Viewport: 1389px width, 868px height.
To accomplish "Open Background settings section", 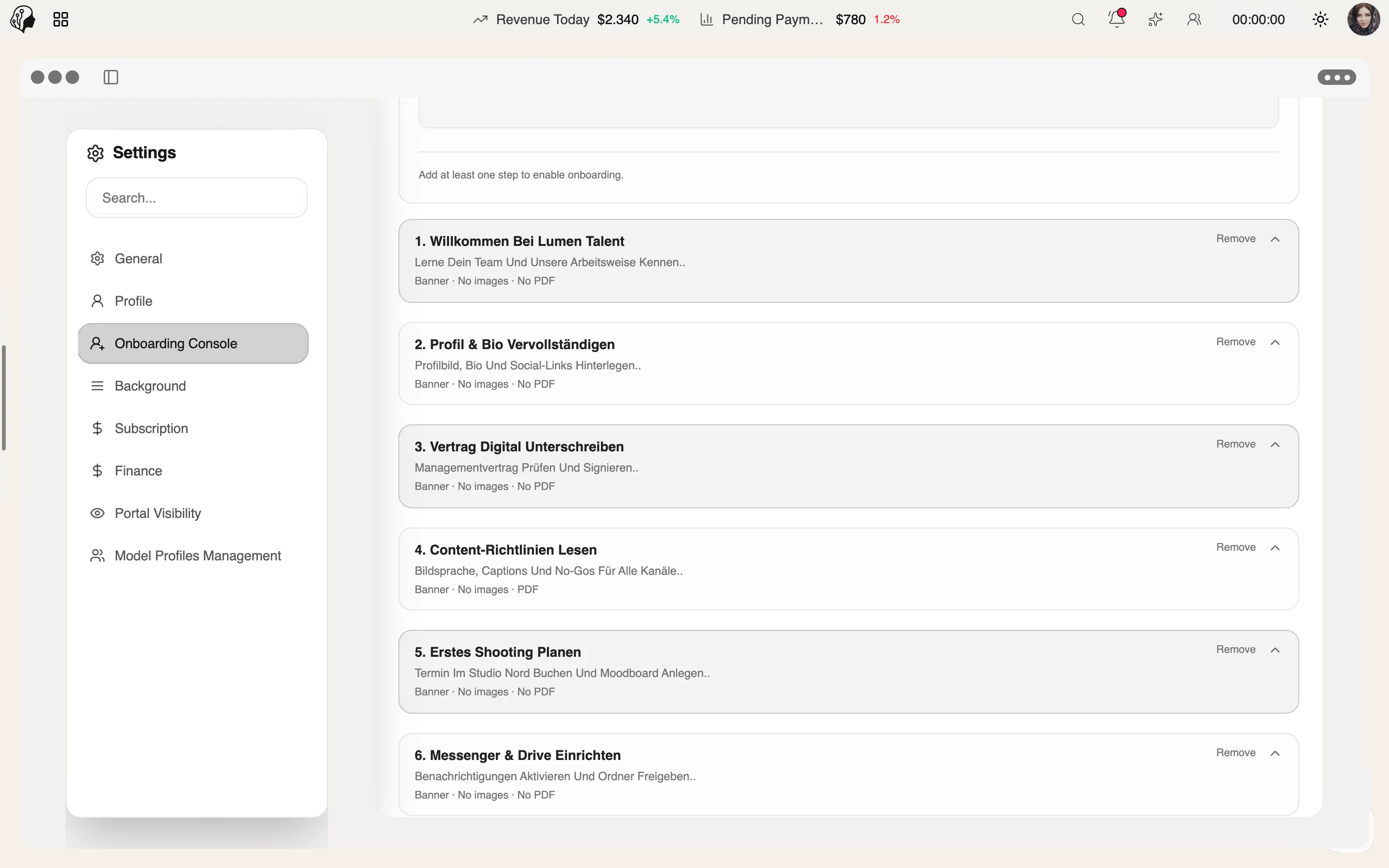I will (193, 386).
